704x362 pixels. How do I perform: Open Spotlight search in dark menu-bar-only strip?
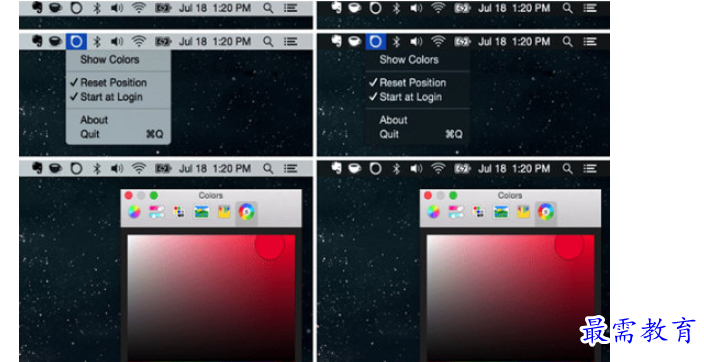point(568,8)
